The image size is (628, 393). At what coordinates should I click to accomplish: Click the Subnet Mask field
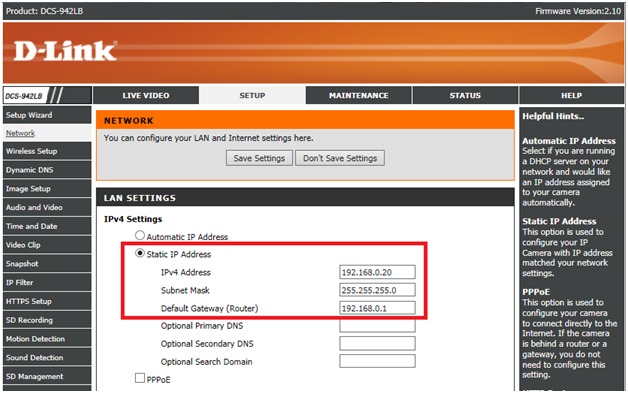tap(377, 290)
